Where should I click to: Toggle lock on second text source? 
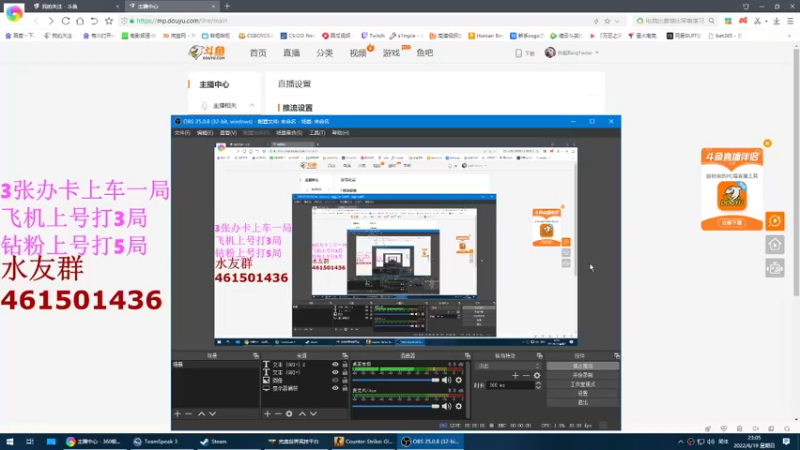pos(345,372)
